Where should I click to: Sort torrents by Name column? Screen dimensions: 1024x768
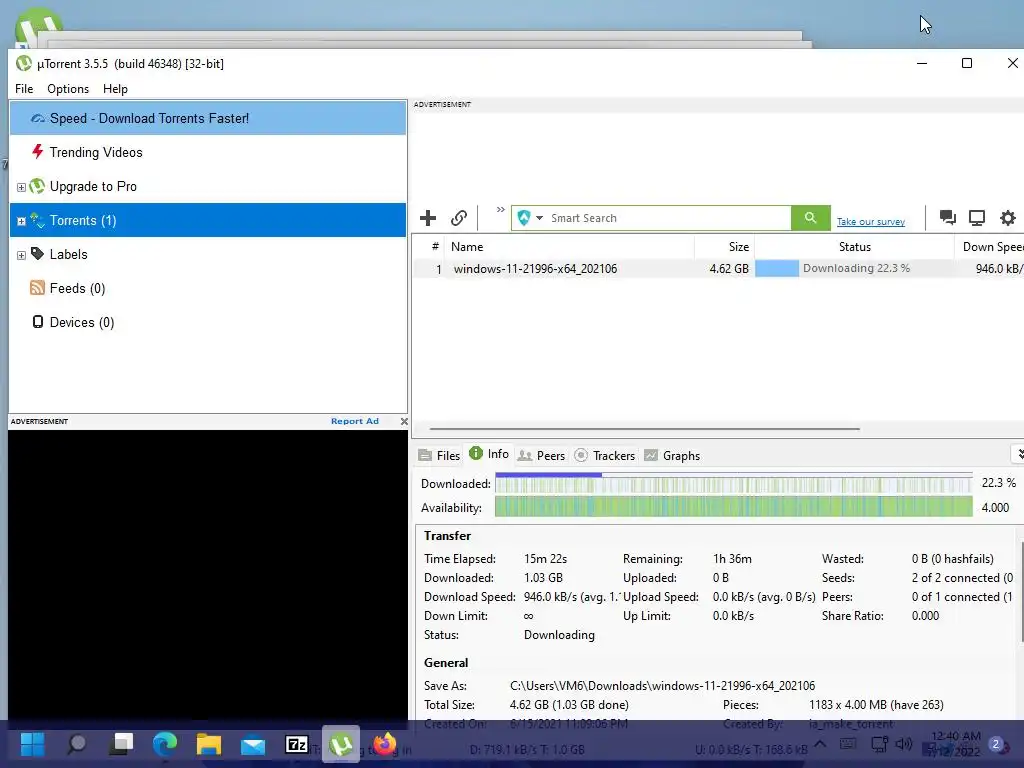click(x=569, y=247)
